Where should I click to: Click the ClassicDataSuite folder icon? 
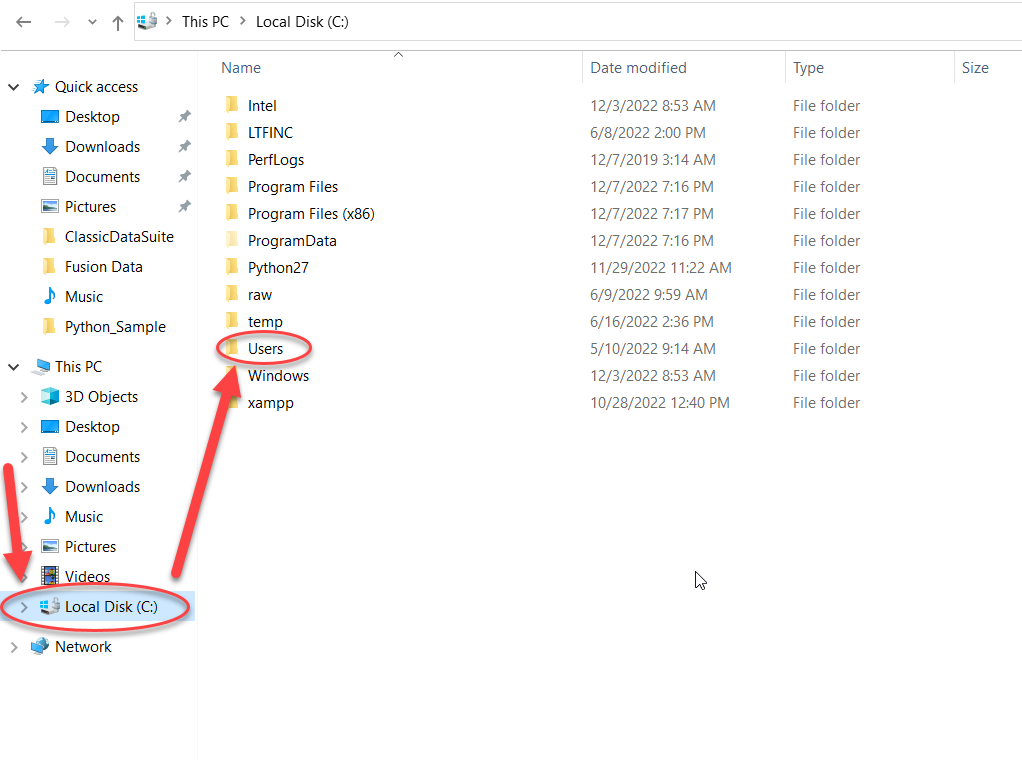click(49, 237)
